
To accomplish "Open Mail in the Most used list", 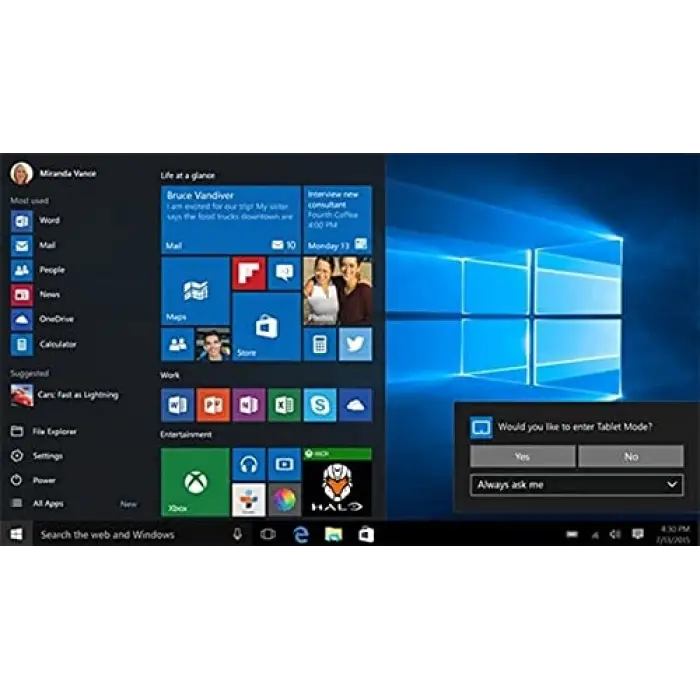I will 33,245.
